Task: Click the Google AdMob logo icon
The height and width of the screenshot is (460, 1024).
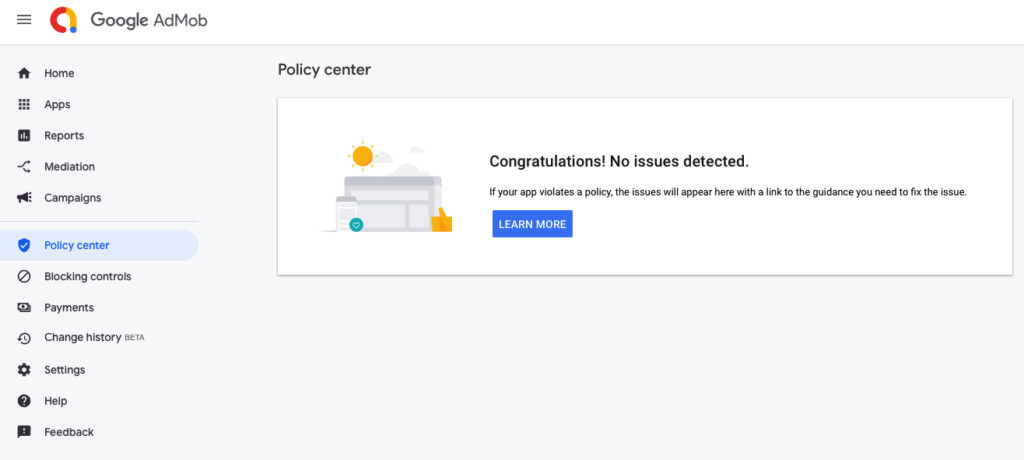Action: click(x=63, y=20)
